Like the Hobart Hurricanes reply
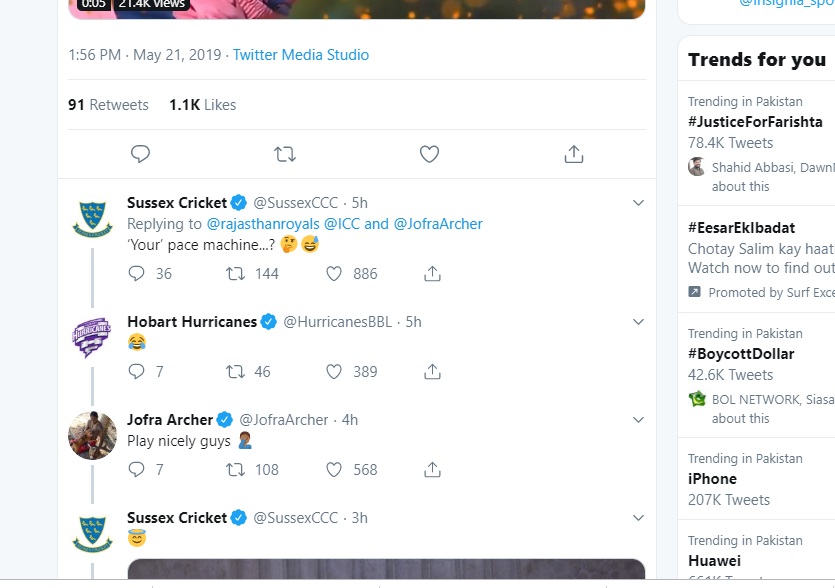 (335, 371)
